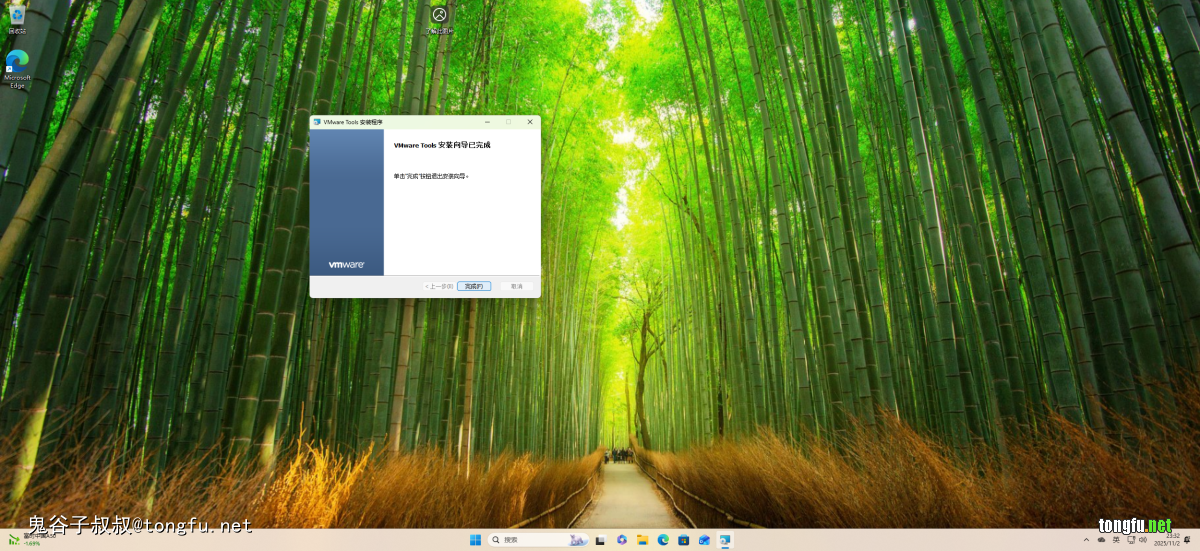Open Task View from the taskbar
Screen dimensions: 1200x551
click(x=600, y=540)
